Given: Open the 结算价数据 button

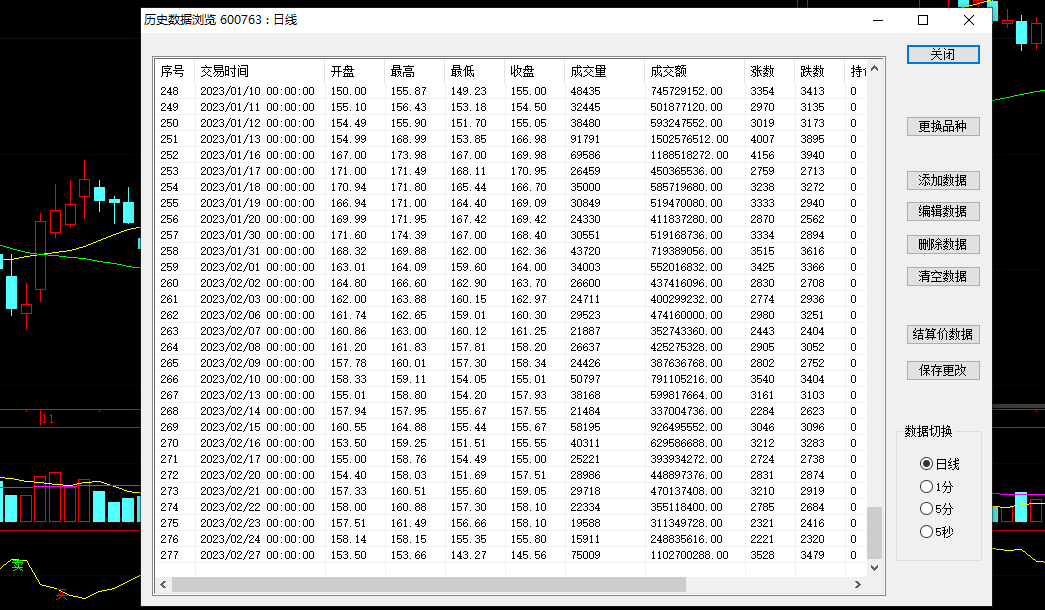Looking at the screenshot, I should pyautogui.click(x=942, y=335).
